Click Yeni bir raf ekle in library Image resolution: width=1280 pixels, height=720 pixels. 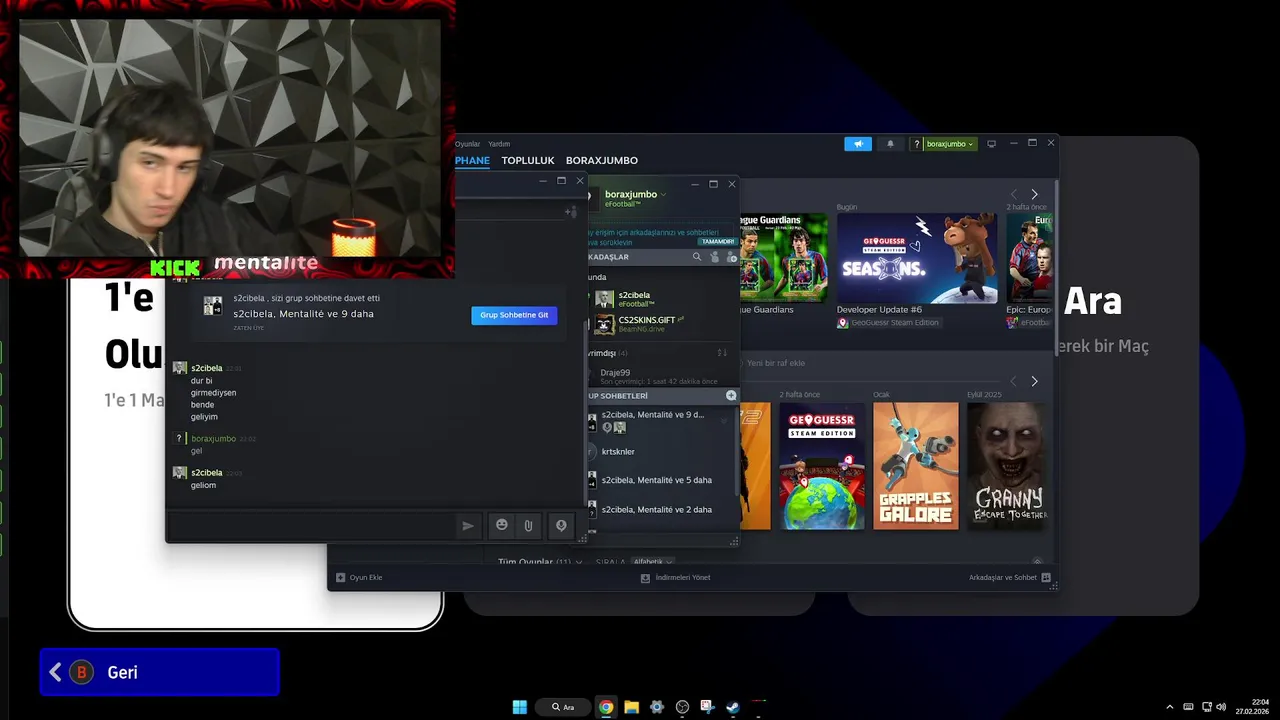[776, 363]
